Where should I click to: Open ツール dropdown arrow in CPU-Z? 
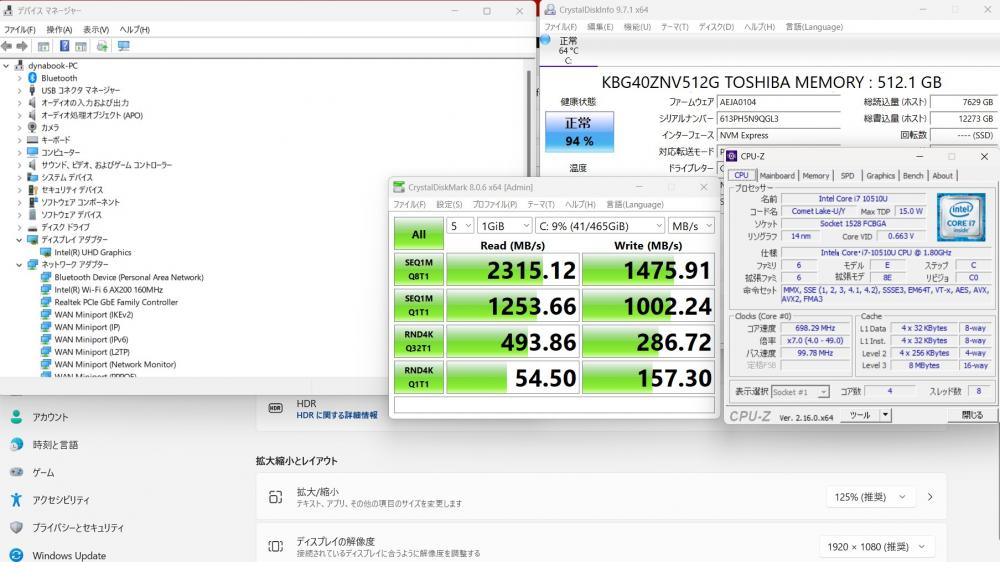point(885,415)
